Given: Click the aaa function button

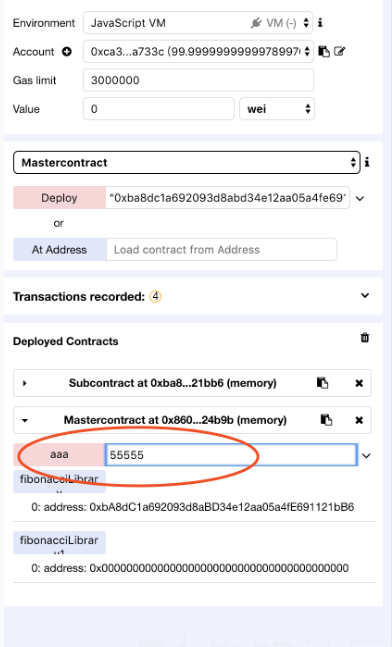Looking at the screenshot, I should click(59, 455).
